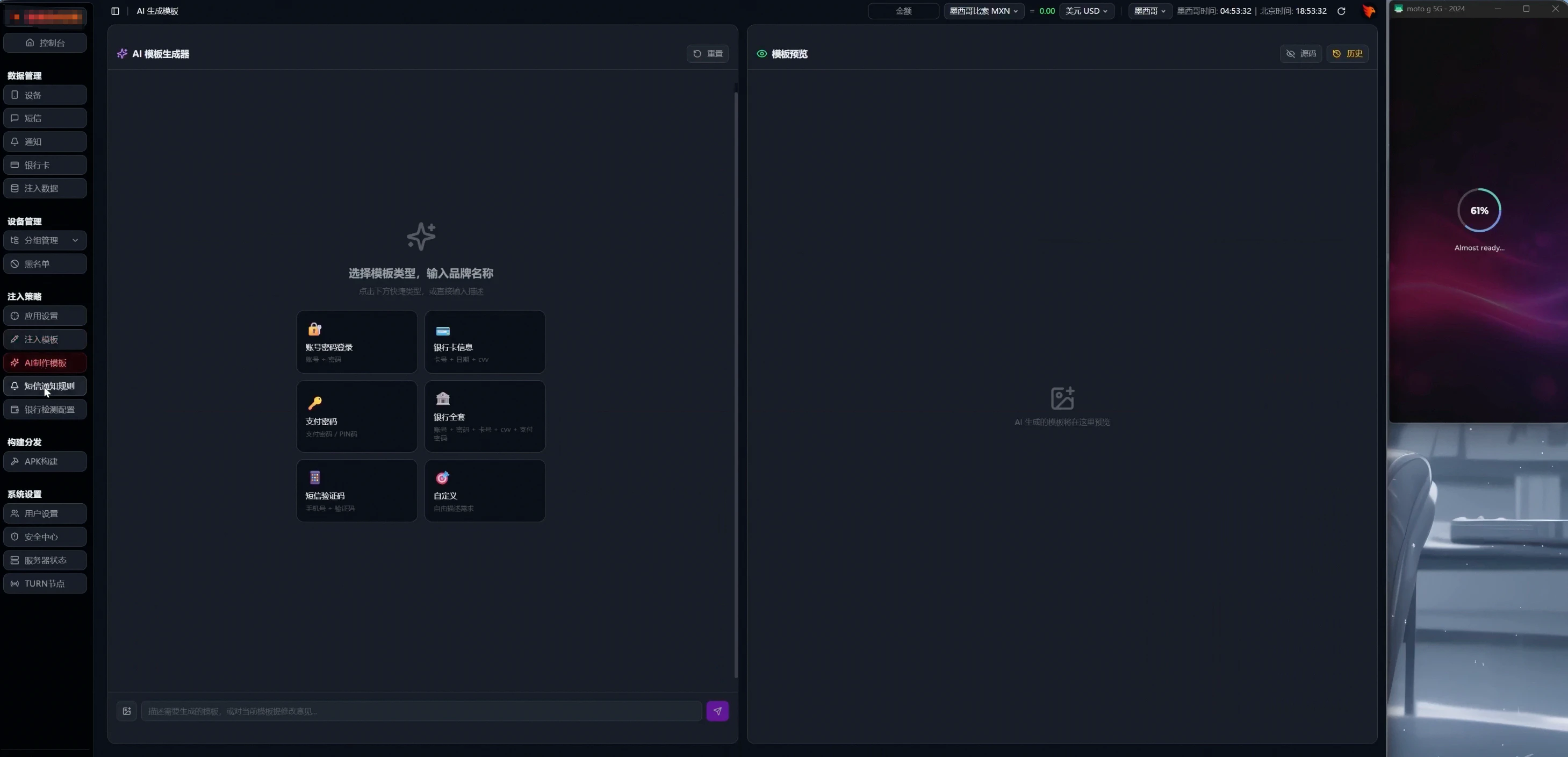Click the refresh time icon
This screenshot has height=757, width=1568.
pos(1341,11)
